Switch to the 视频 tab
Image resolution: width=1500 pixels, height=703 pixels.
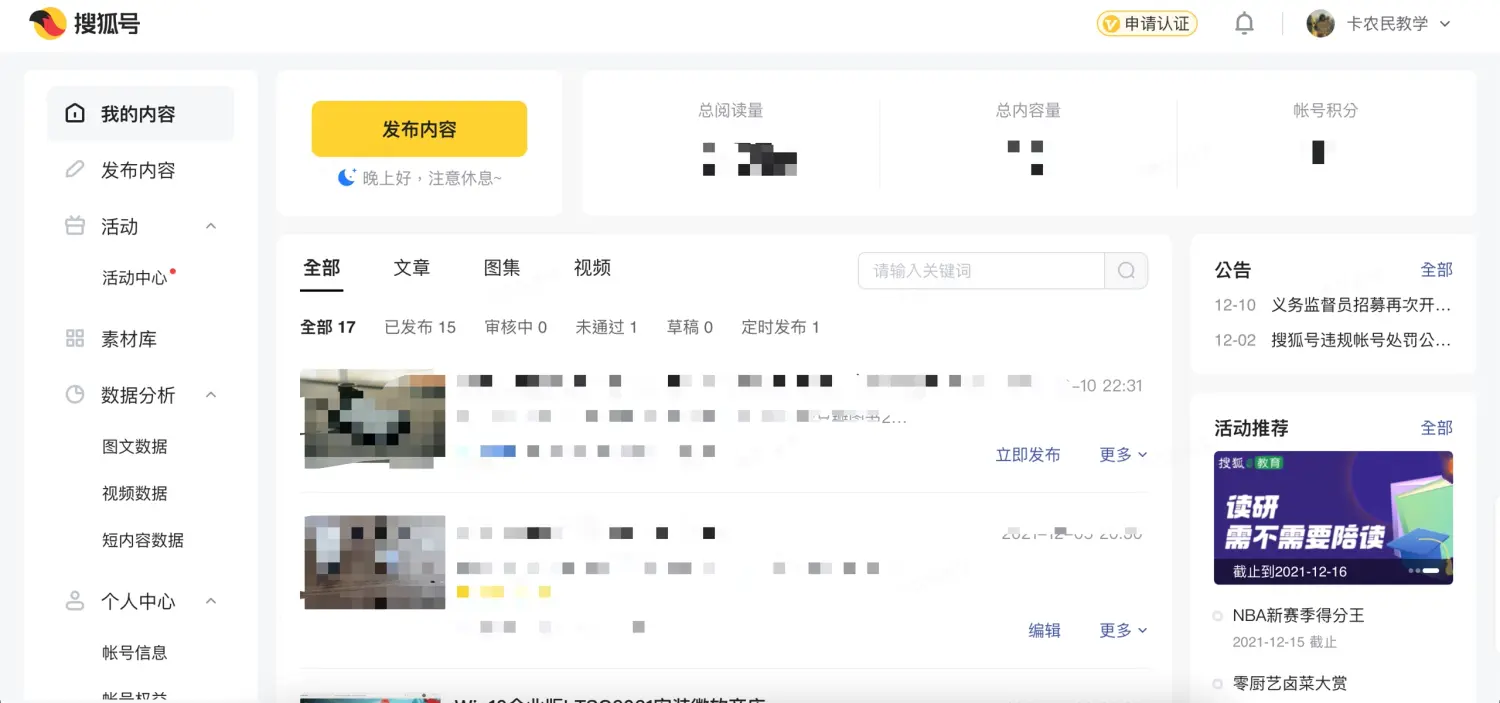coord(591,267)
